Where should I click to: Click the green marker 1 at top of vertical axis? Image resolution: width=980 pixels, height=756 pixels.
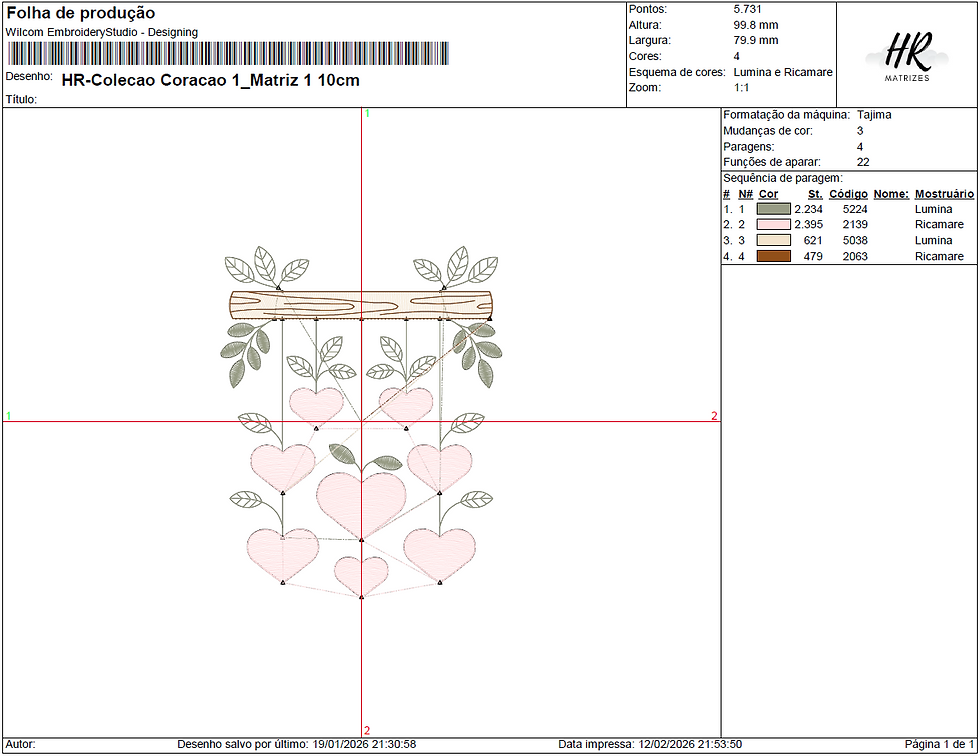click(368, 114)
